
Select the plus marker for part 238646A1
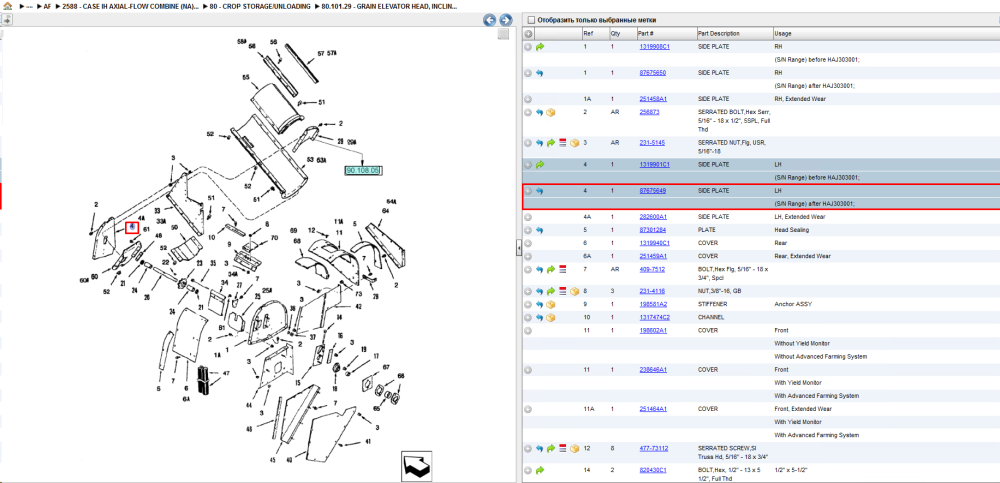point(529,370)
